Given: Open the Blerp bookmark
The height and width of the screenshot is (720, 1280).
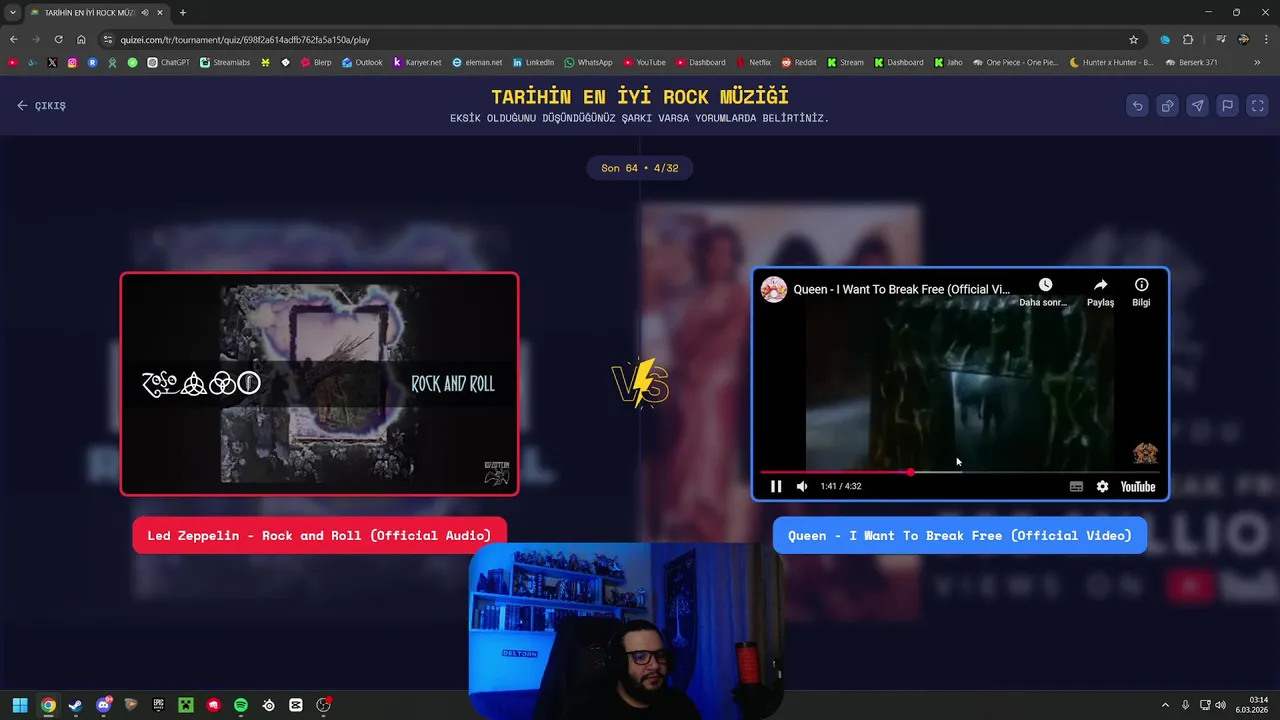Looking at the screenshot, I should pos(315,62).
